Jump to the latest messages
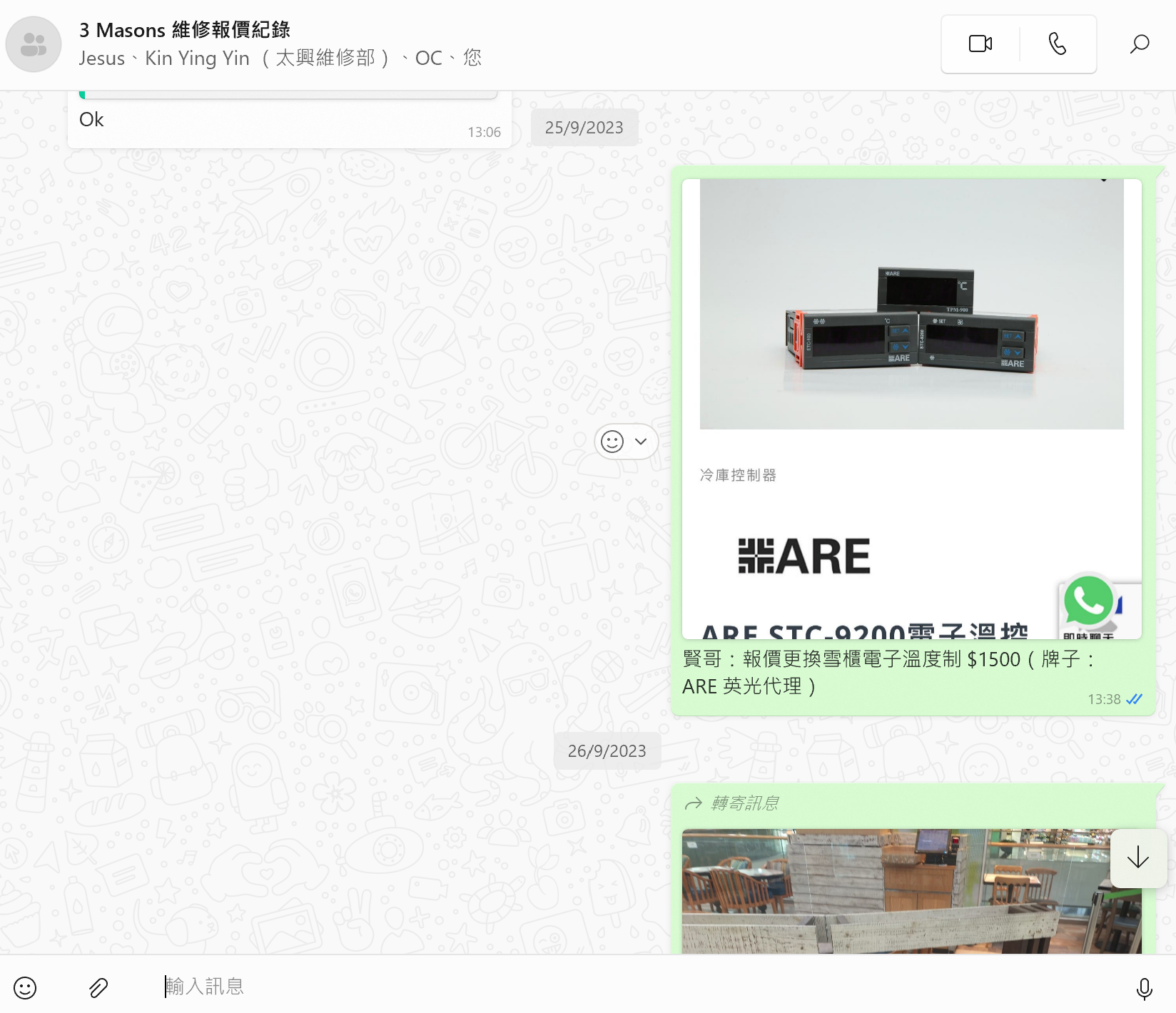 coord(1138,857)
